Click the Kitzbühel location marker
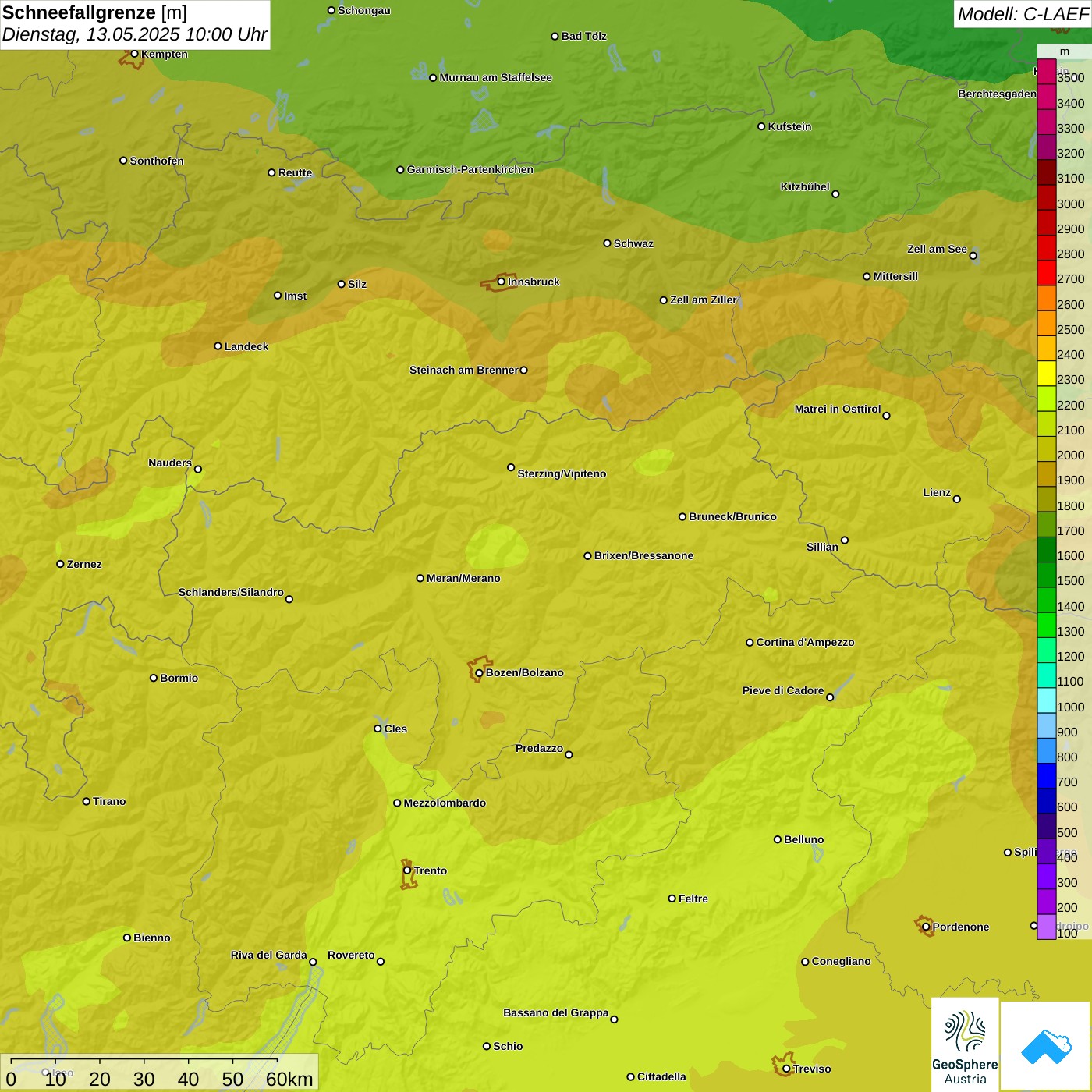Screen dimensions: 1092x1092 835,194
